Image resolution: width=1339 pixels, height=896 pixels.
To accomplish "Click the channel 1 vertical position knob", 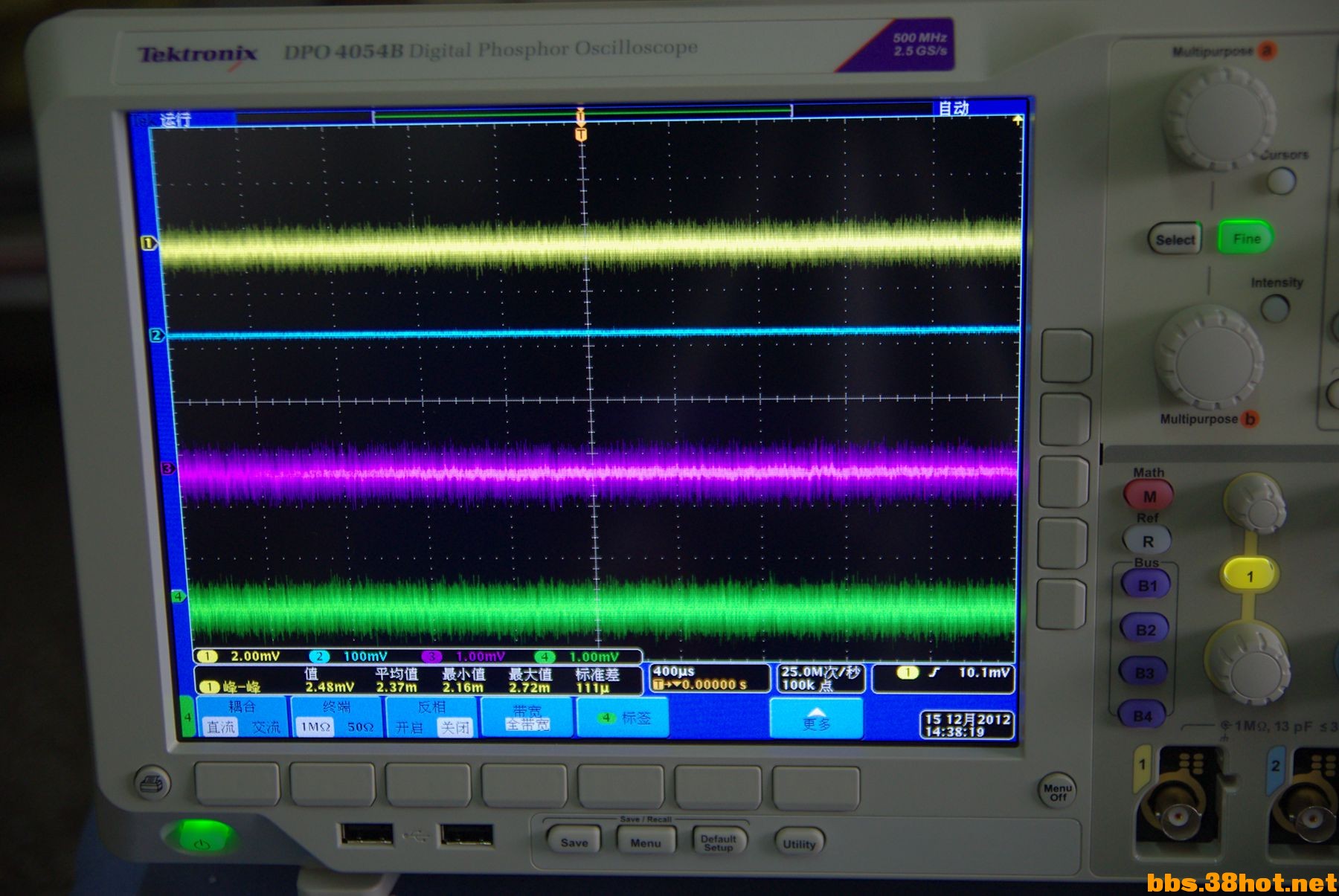I will point(1255,503).
